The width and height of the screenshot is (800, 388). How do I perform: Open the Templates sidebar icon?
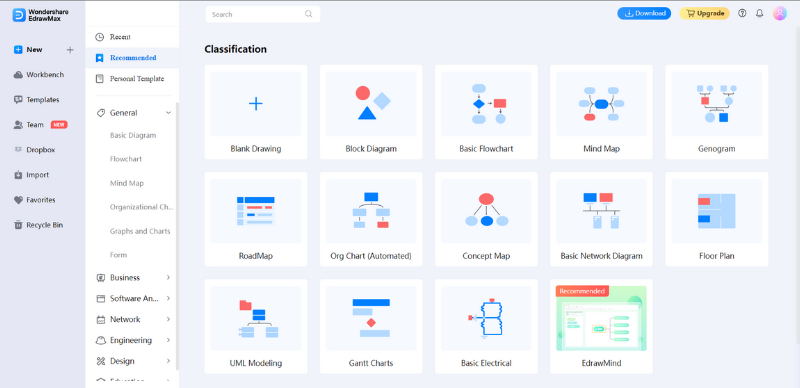[x=18, y=100]
